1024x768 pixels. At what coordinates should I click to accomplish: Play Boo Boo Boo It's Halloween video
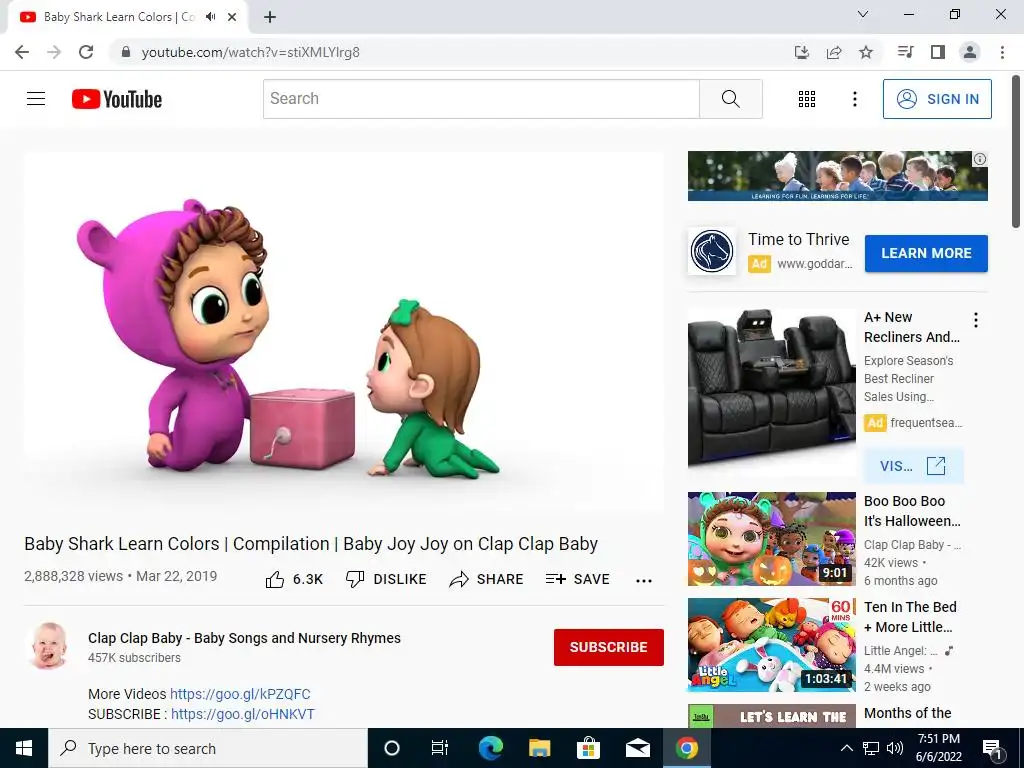pos(771,539)
